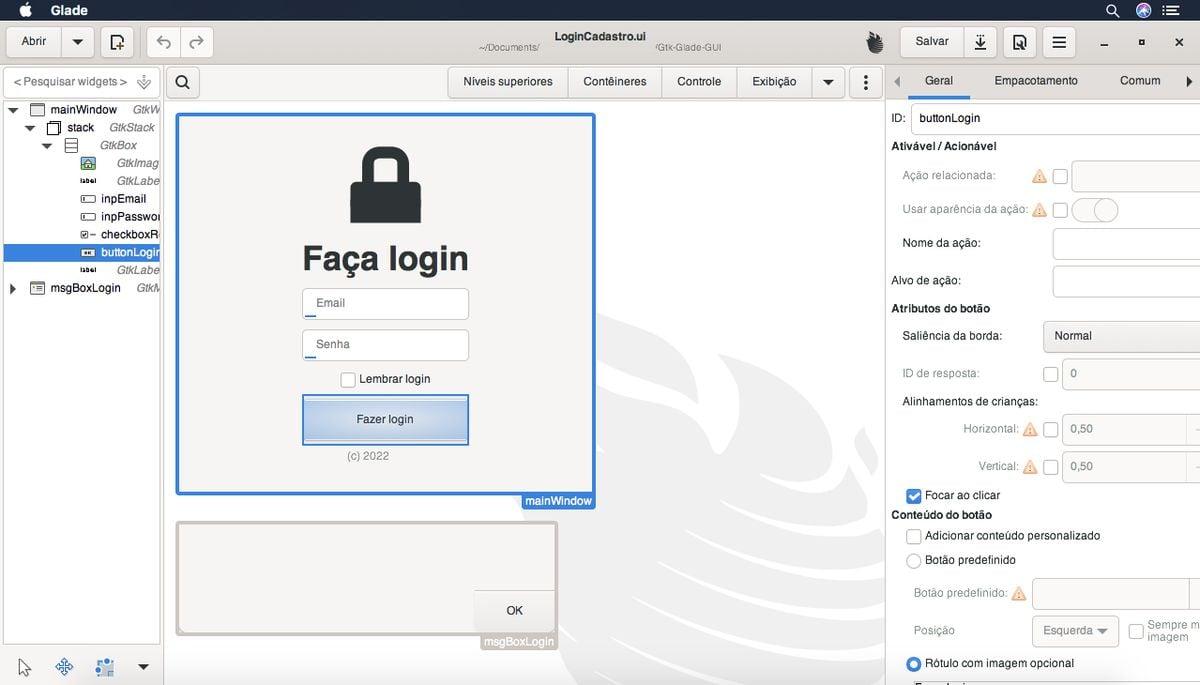
Task: Switch to the Empacotamento tab
Action: pyautogui.click(x=1036, y=81)
